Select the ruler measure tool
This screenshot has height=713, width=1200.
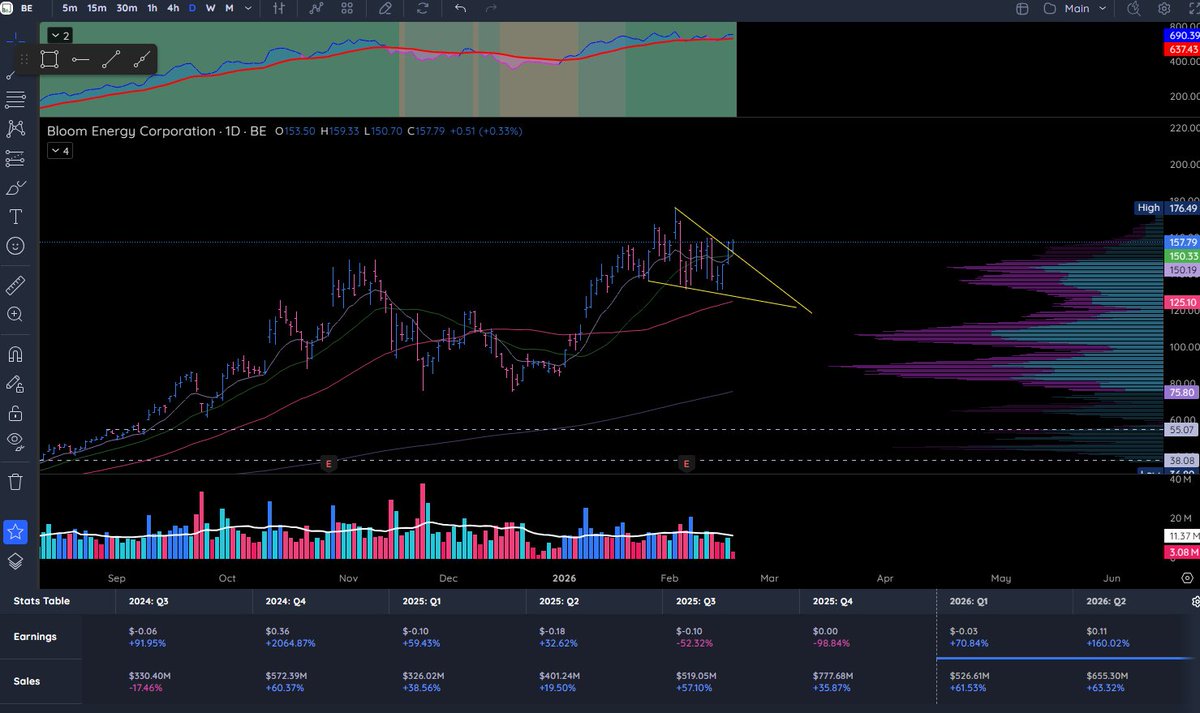(x=15, y=286)
